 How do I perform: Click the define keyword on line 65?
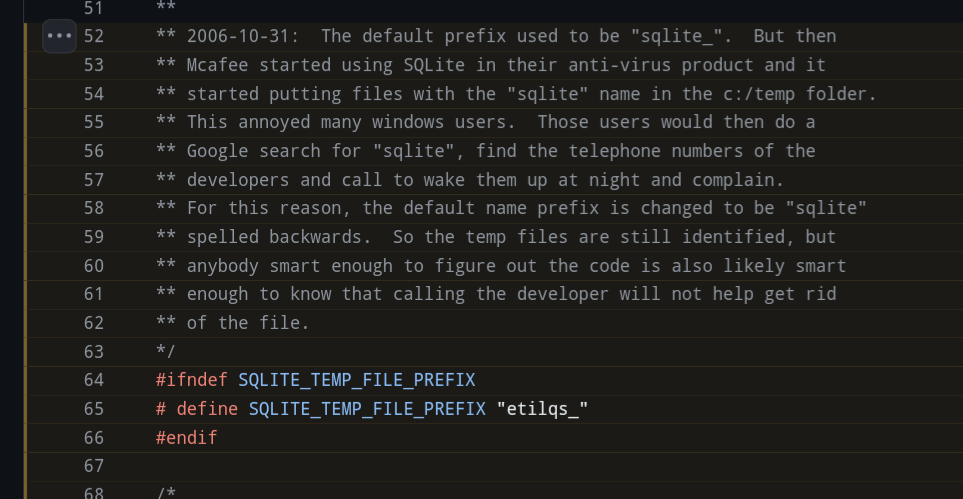[207, 409]
